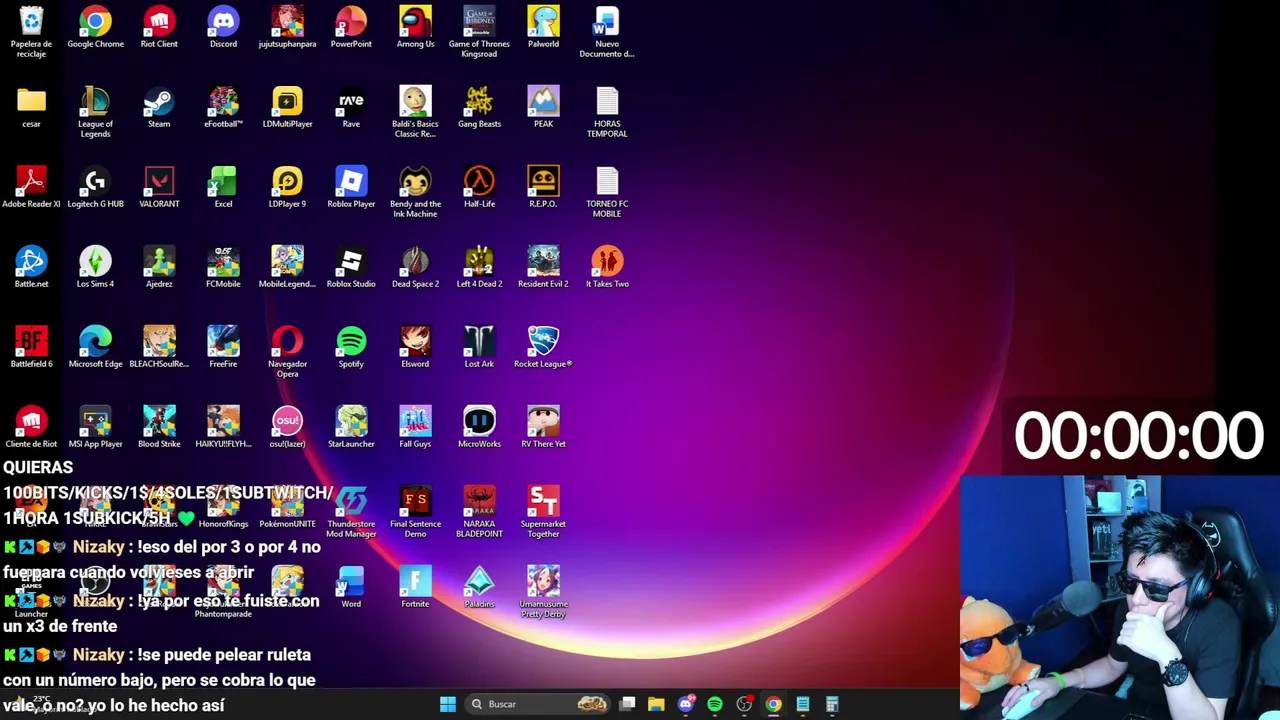
Task: Select the Nuevo Documento Word file icon
Action: pos(607,32)
